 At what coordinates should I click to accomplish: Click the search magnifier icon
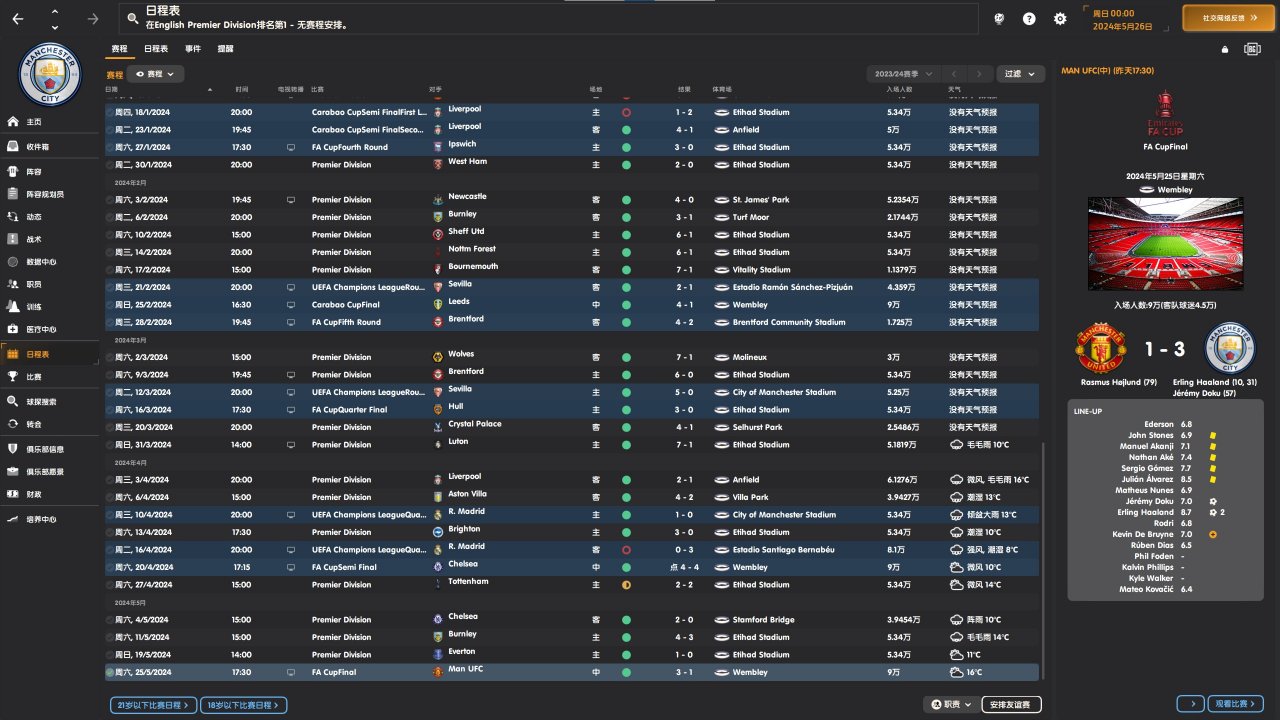pos(133,19)
